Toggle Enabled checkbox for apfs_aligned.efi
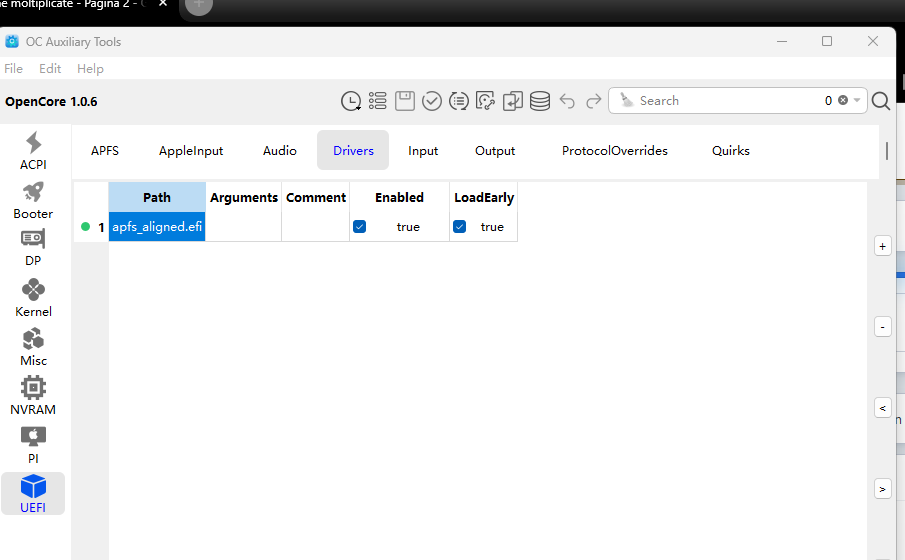Screen dimensions: 905x560 360,226
